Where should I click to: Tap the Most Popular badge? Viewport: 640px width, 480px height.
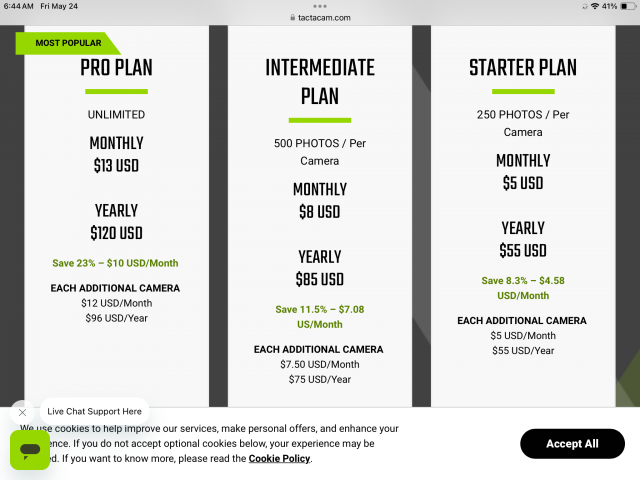tap(68, 43)
